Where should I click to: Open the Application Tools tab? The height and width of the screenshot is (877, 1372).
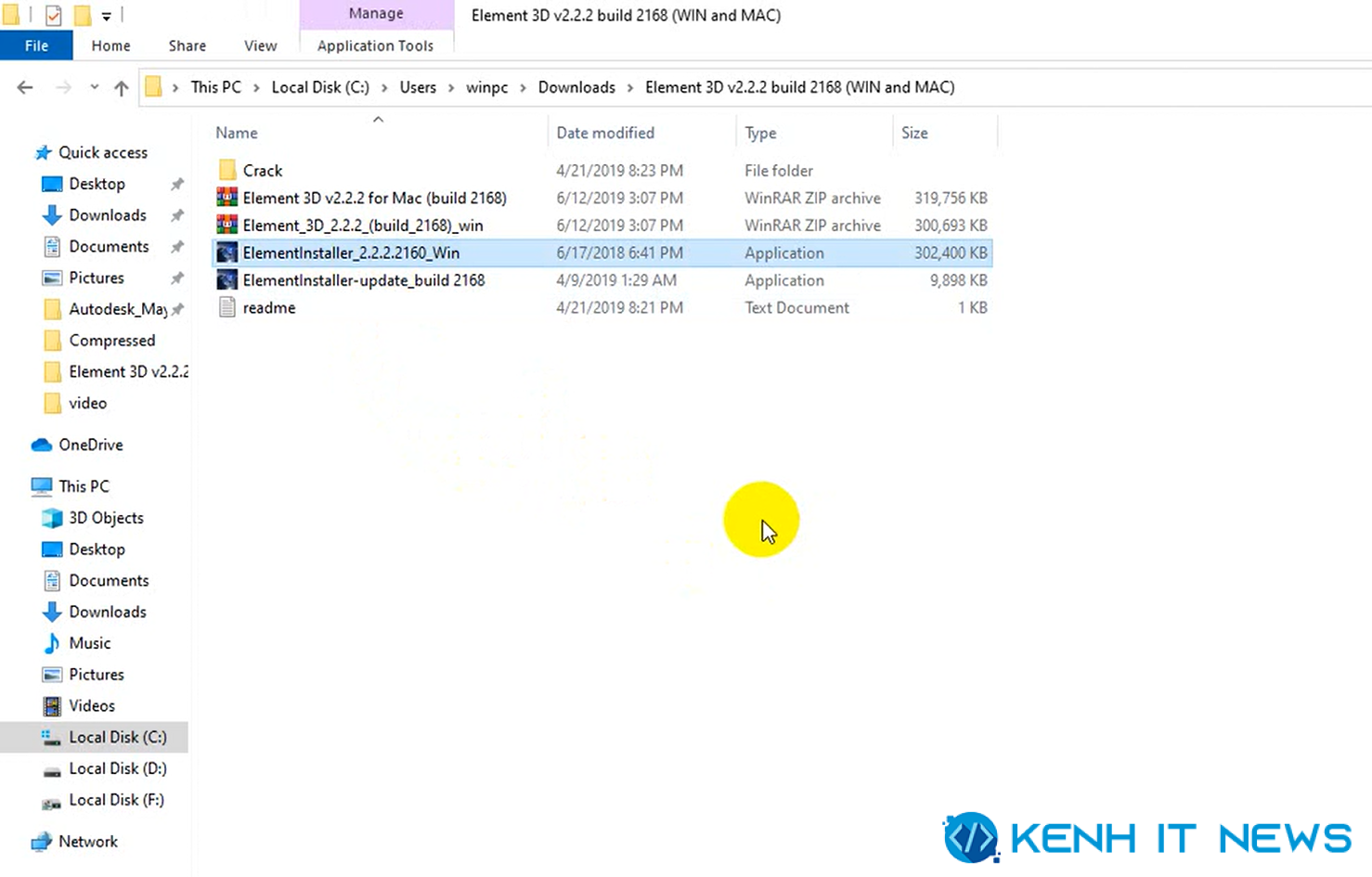coord(375,45)
